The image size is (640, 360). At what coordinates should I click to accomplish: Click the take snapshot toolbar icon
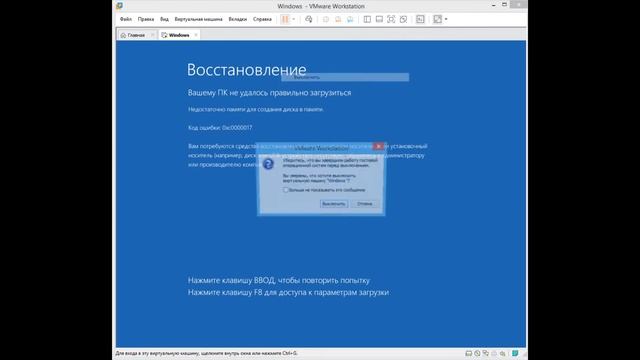pyautogui.click(x=326, y=19)
